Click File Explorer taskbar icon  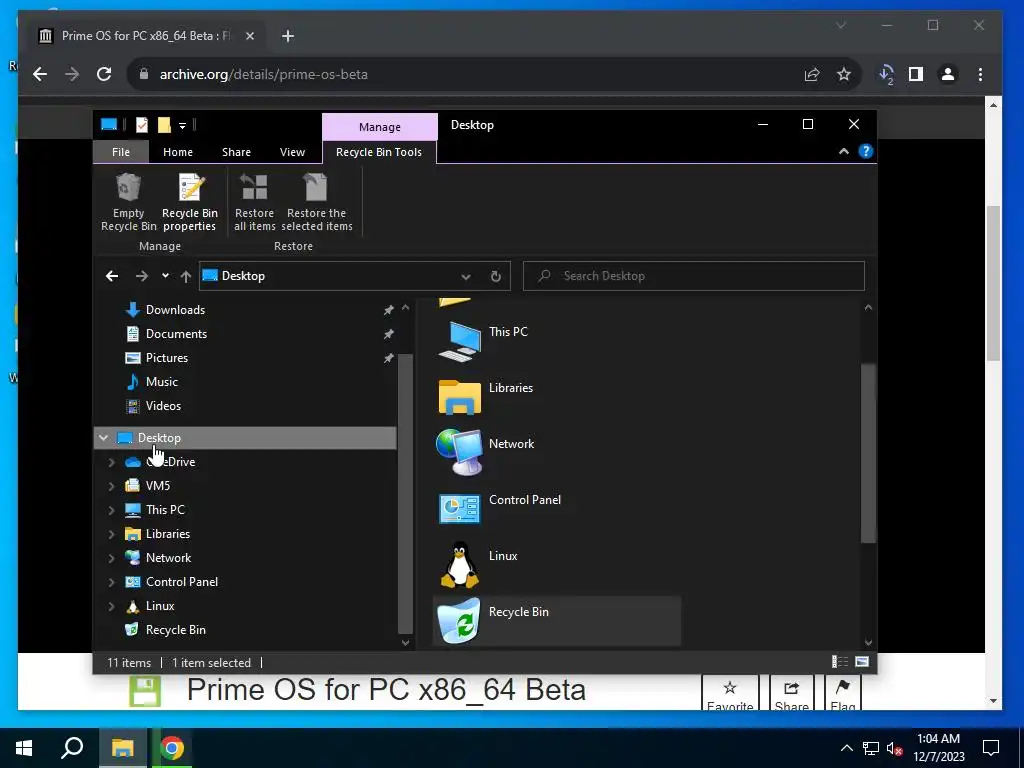(x=122, y=748)
